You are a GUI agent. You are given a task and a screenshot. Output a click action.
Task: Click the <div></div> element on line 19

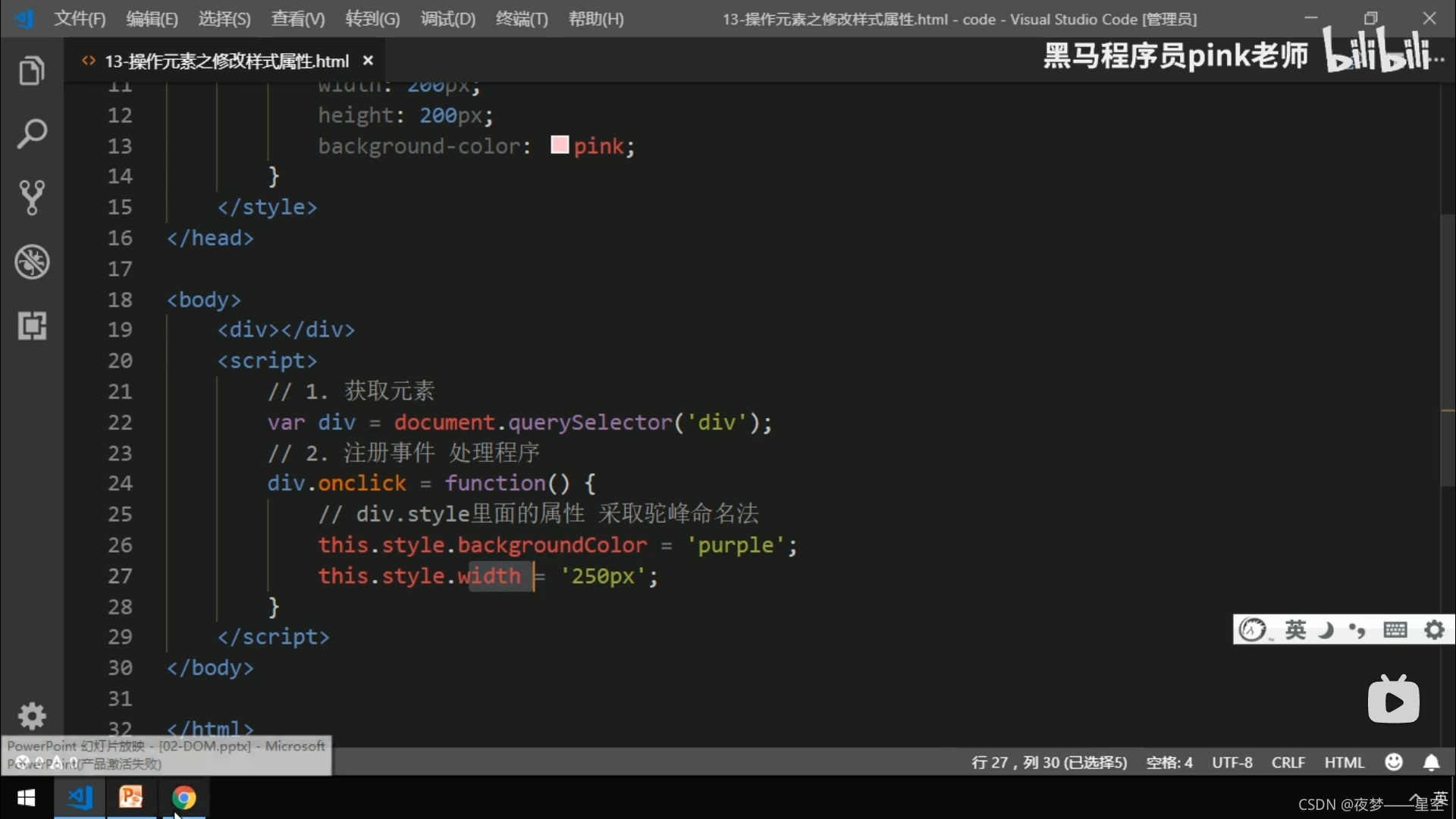286,330
